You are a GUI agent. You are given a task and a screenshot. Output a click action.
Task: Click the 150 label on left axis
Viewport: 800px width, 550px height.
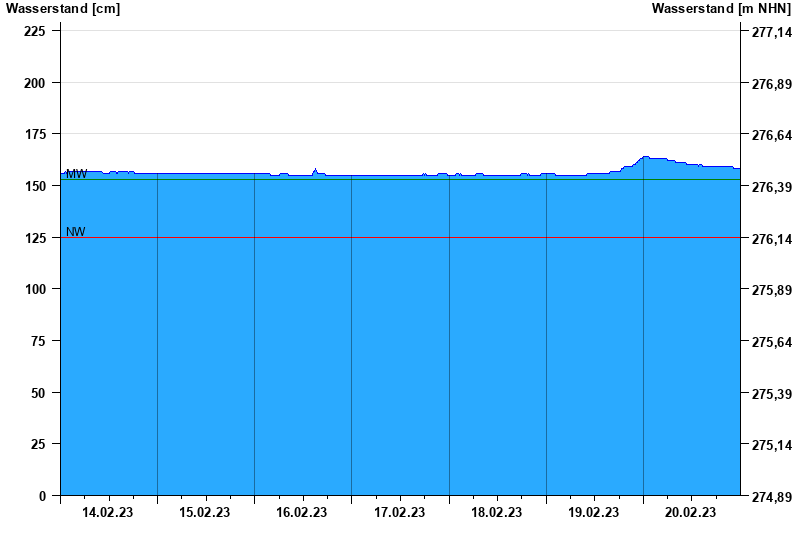35,186
